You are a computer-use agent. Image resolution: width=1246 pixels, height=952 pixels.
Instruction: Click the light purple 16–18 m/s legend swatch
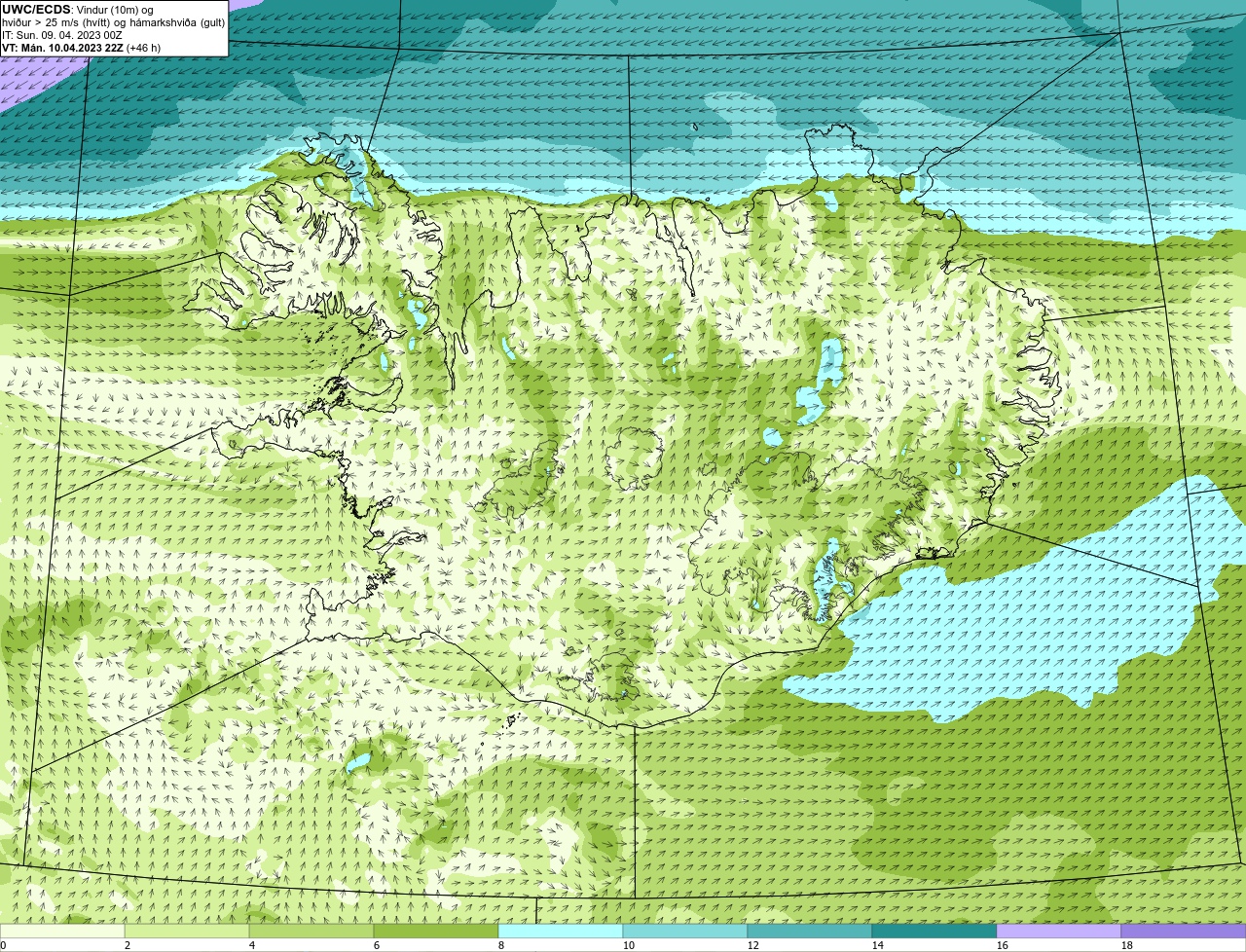(x=1059, y=931)
